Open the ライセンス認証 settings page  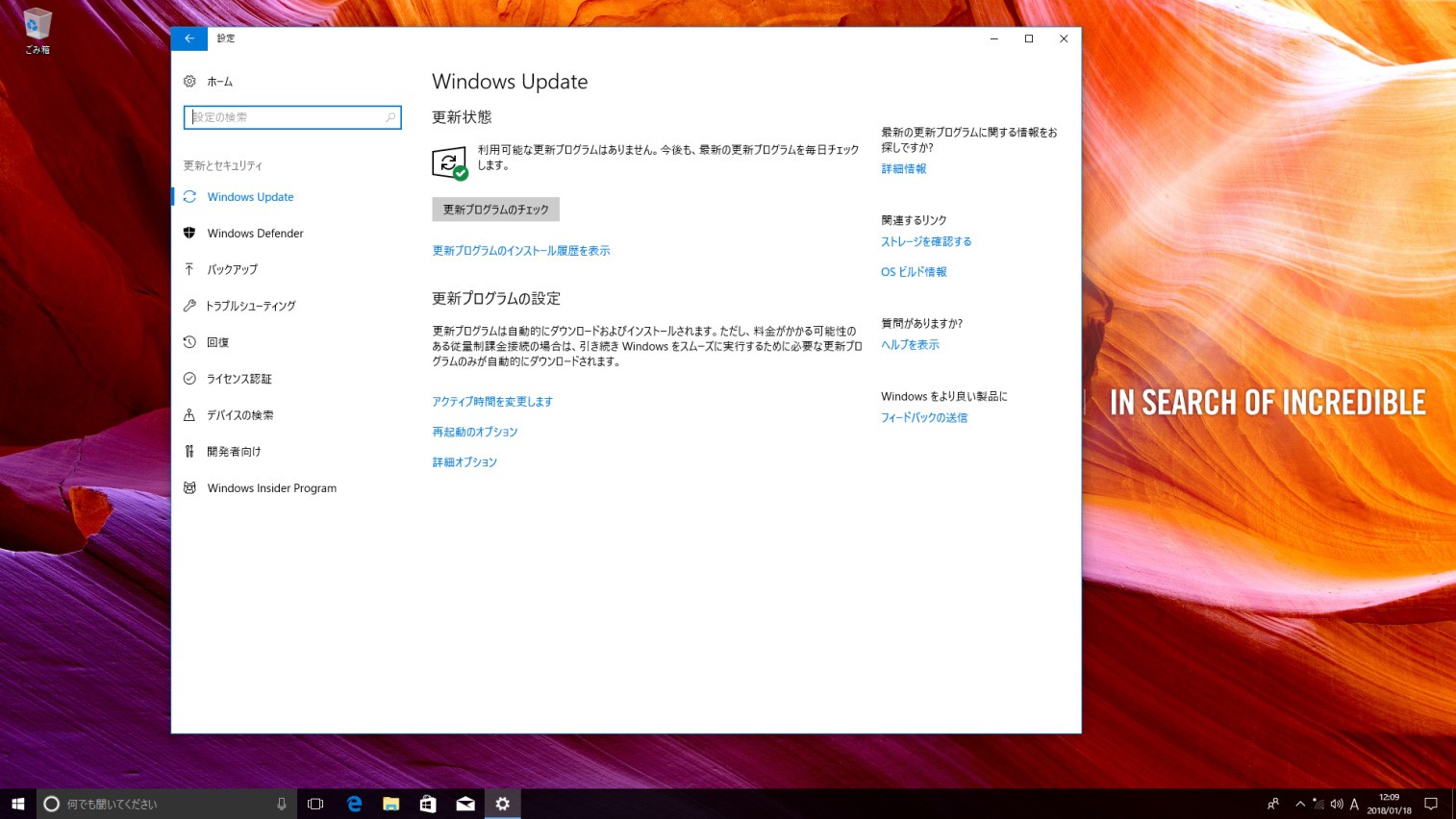coord(287,379)
